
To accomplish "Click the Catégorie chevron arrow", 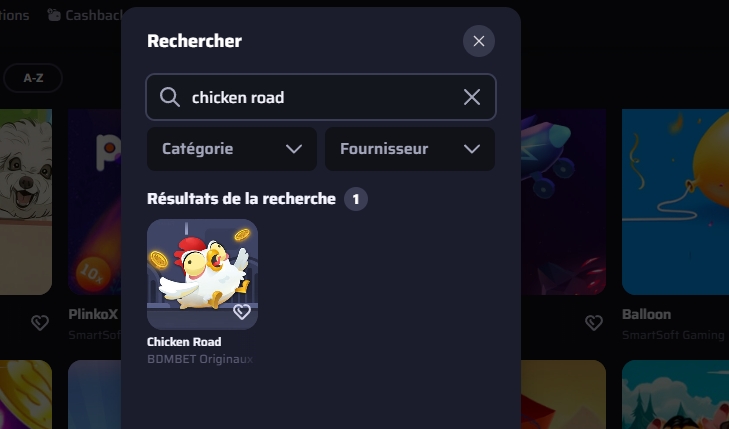I will click(294, 149).
